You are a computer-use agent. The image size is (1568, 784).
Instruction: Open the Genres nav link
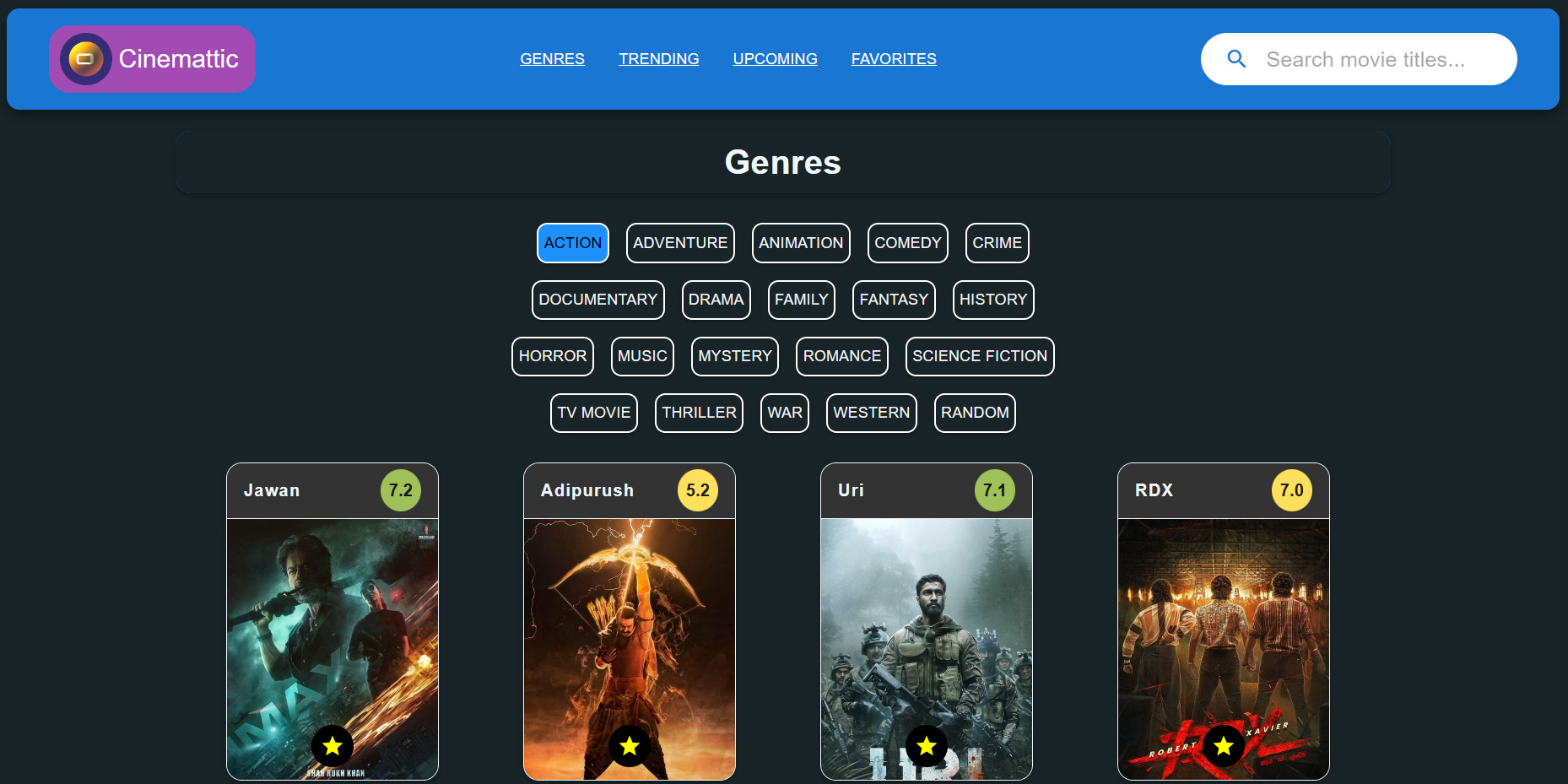tap(552, 59)
